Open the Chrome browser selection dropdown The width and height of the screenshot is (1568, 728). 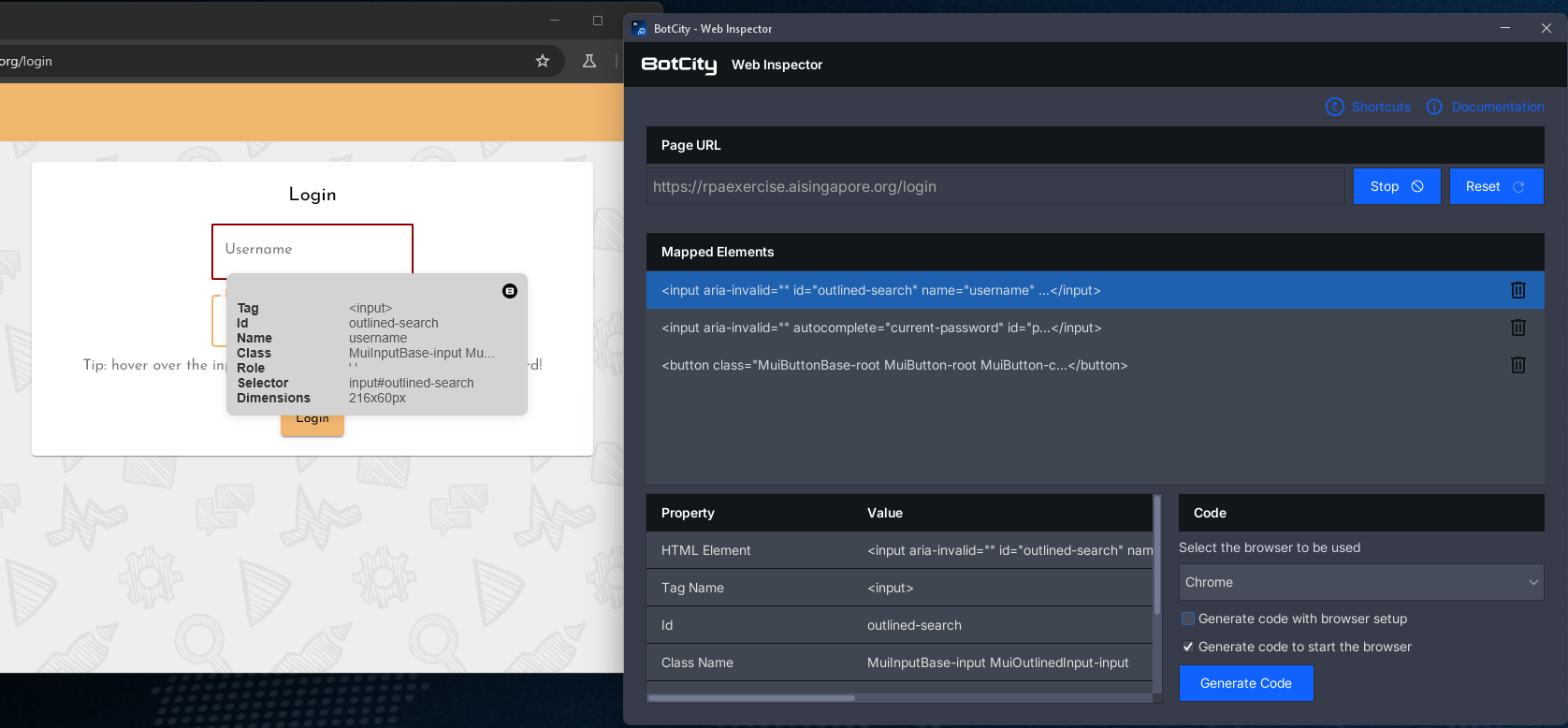1360,582
